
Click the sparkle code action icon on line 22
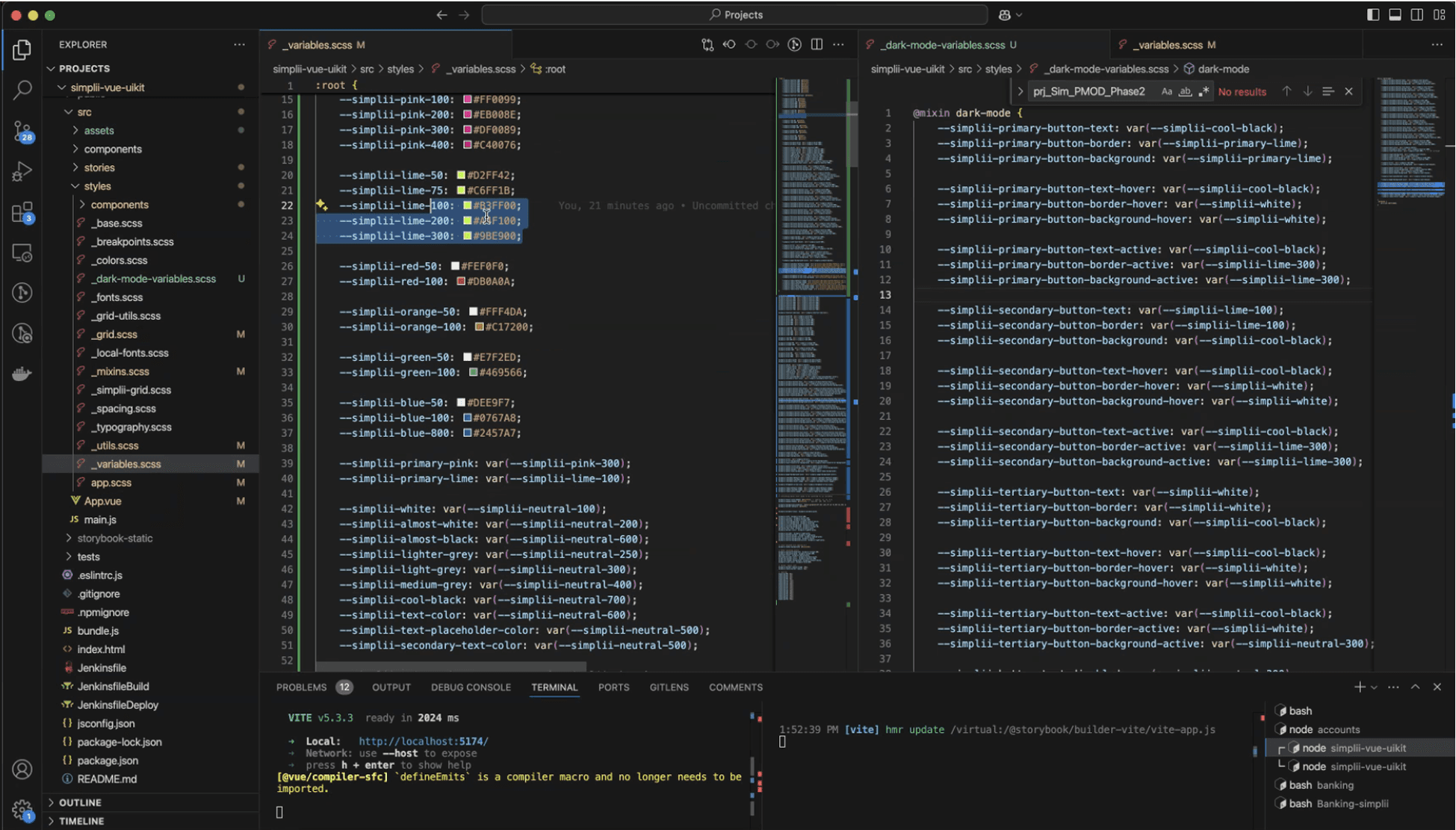321,205
